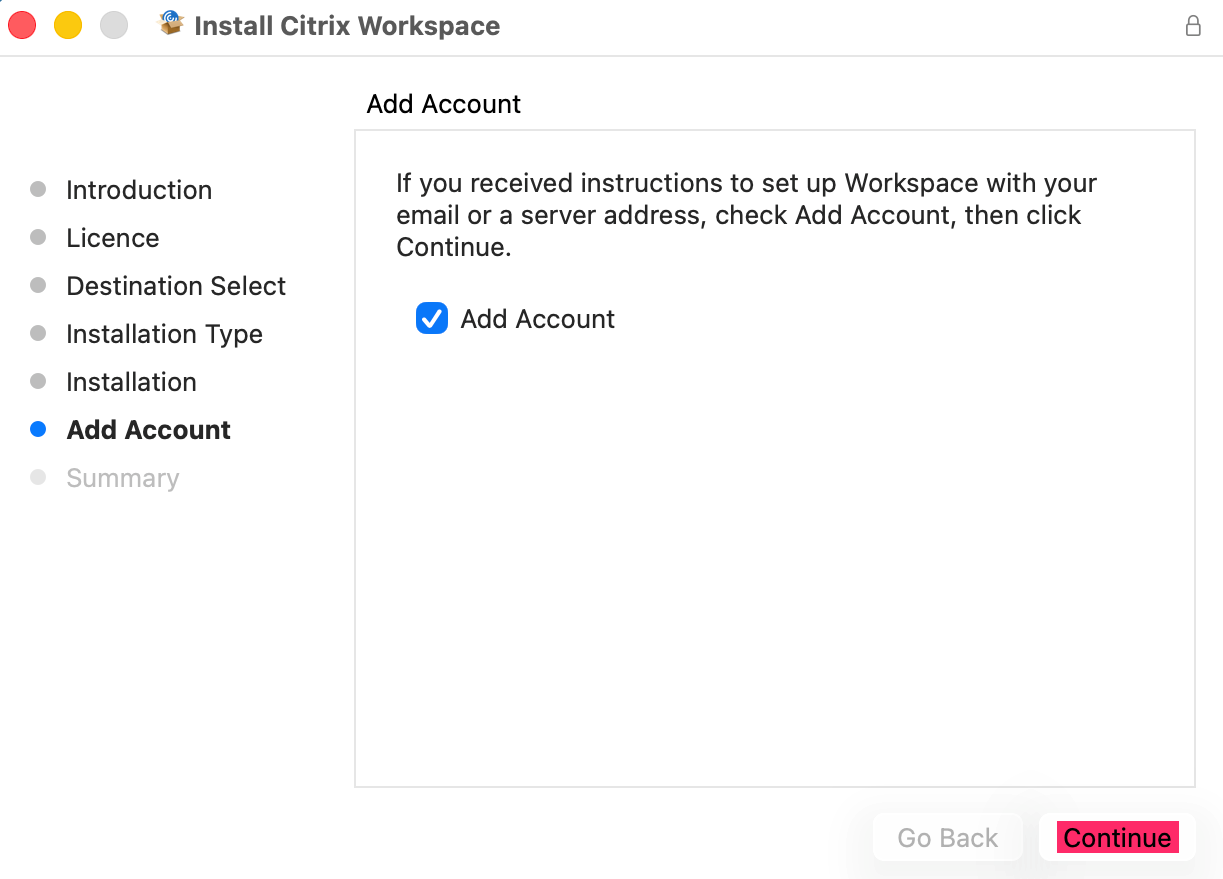
Task: Click the Summary step label
Action: [x=122, y=478]
